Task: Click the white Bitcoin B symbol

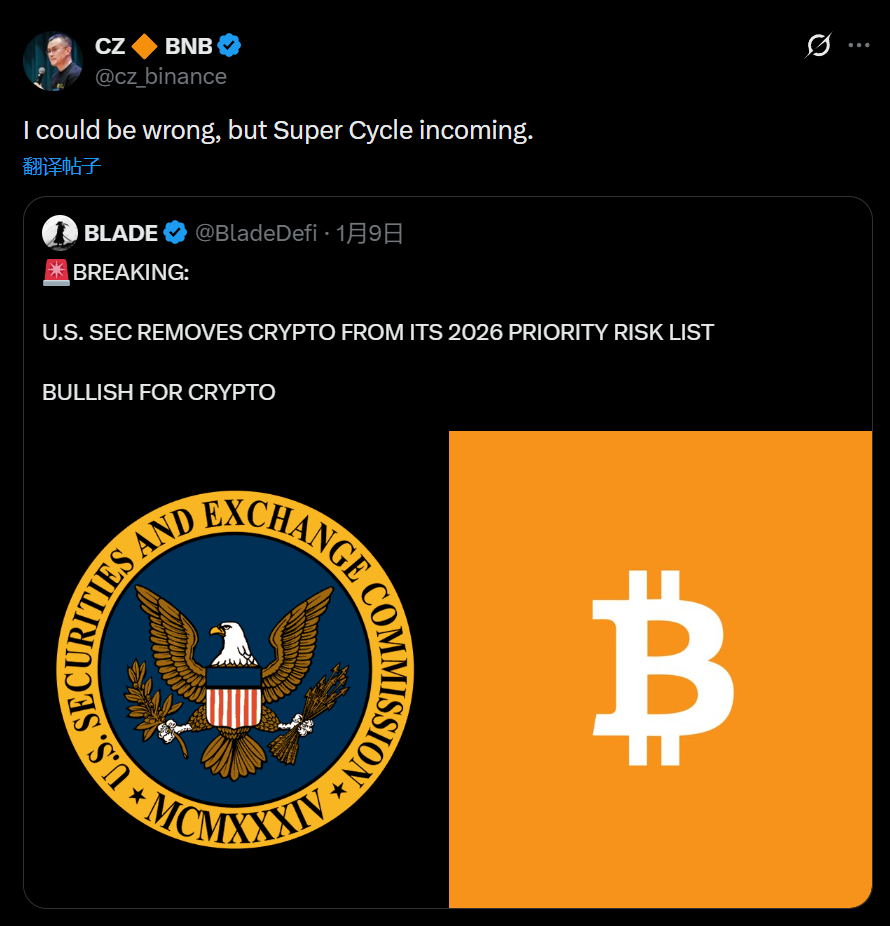Action: tap(662, 669)
